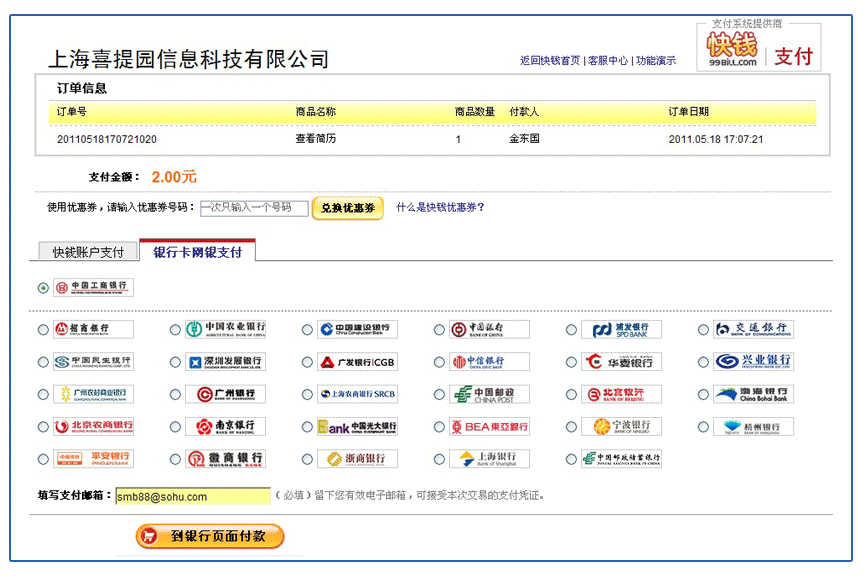The height and width of the screenshot is (577, 863).
Task: Select the 上海银行 radio button
Action: (x=439, y=460)
